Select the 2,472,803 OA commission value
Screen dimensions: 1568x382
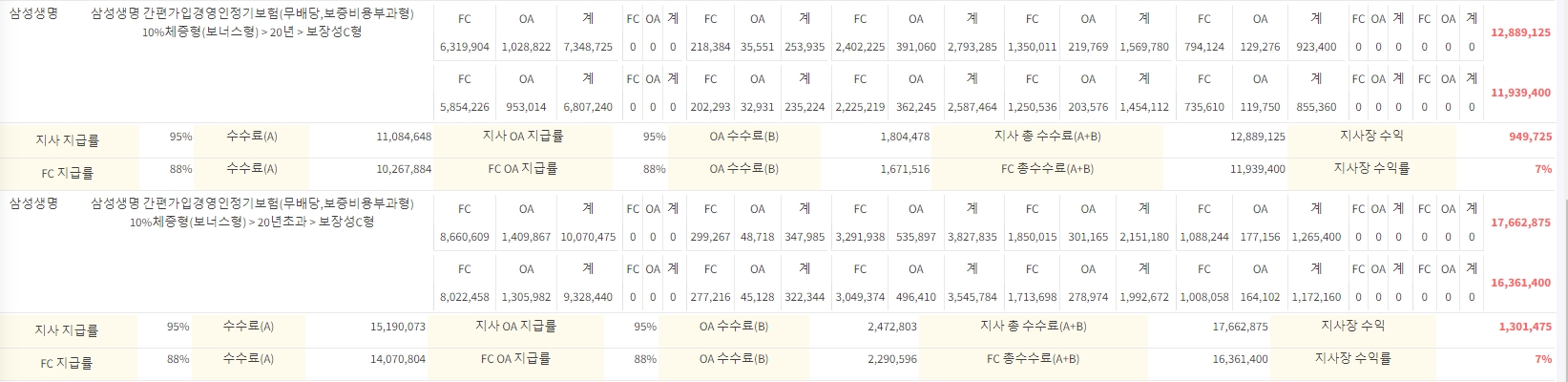coord(892,327)
